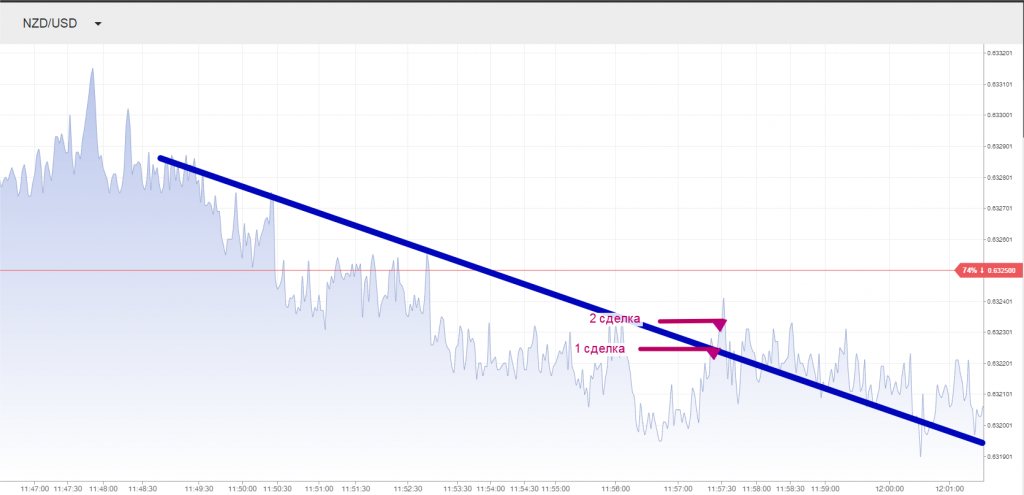Click the 11:50:00 time axis label
The height and width of the screenshot is (495, 1024).
coord(241,488)
